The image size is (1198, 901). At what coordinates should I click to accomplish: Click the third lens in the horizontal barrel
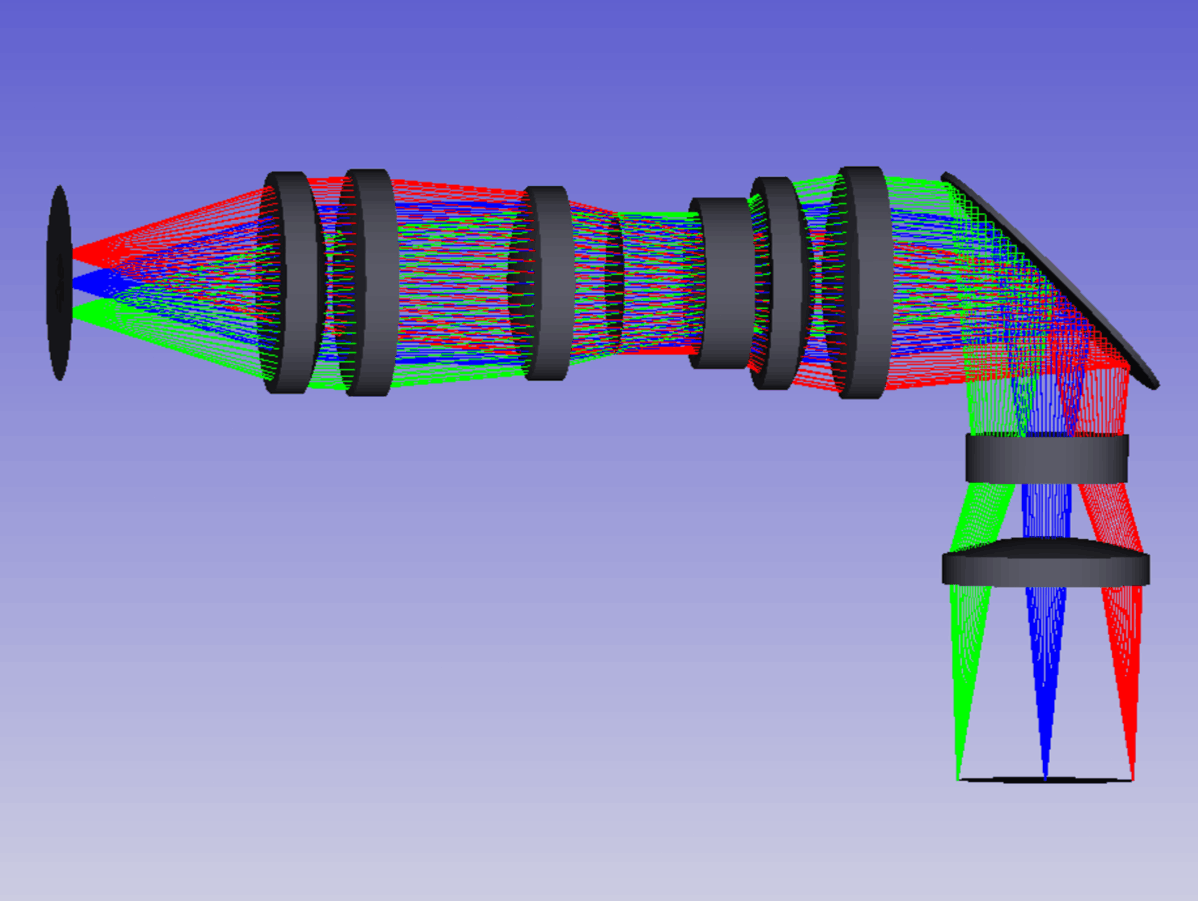[547, 282]
